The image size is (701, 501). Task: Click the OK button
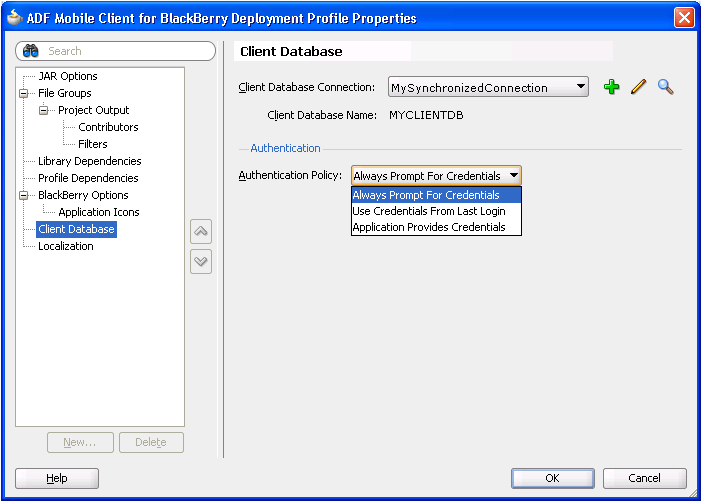point(553,478)
